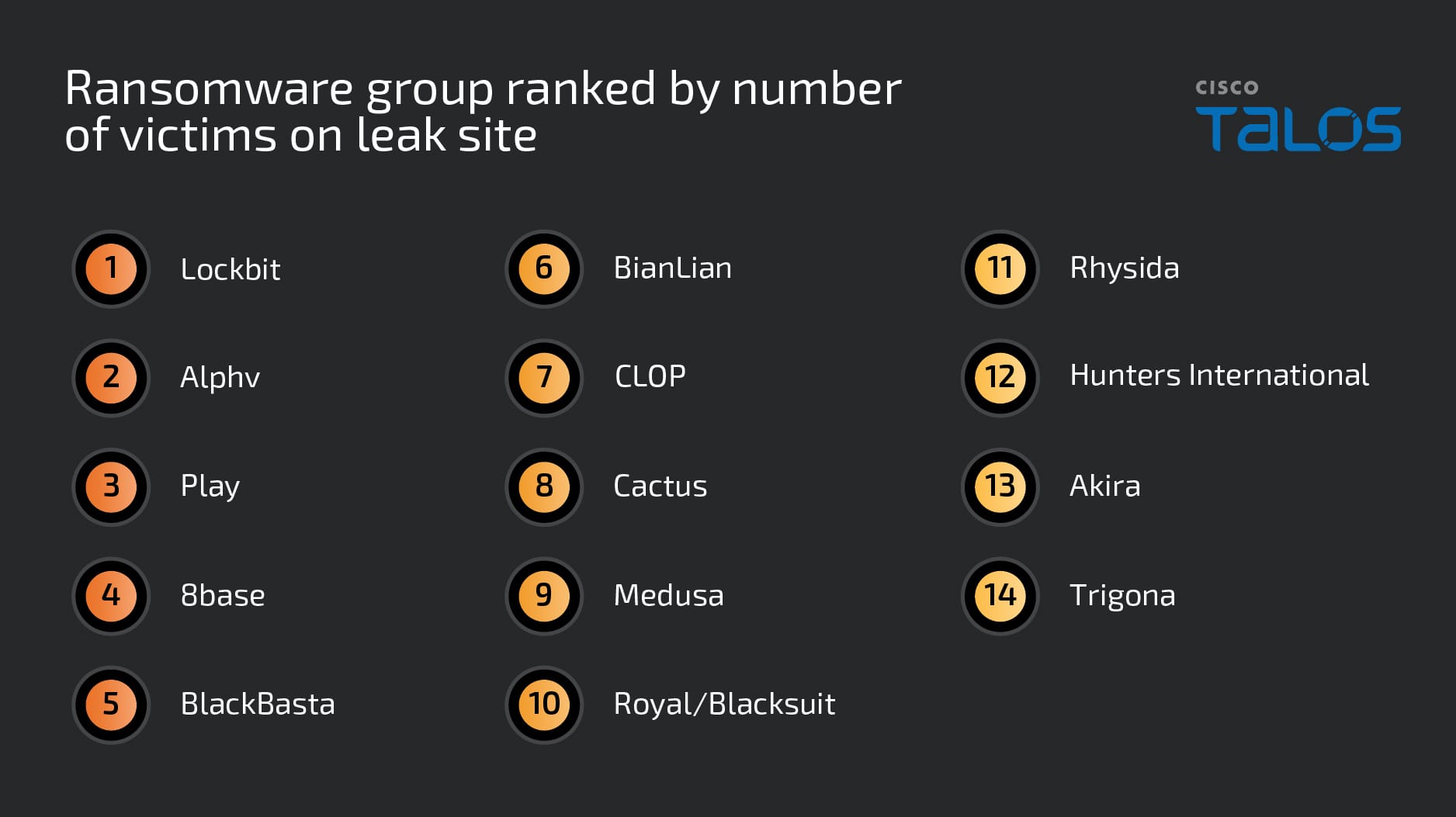Select the number 14 Trigona badge

click(x=1000, y=596)
